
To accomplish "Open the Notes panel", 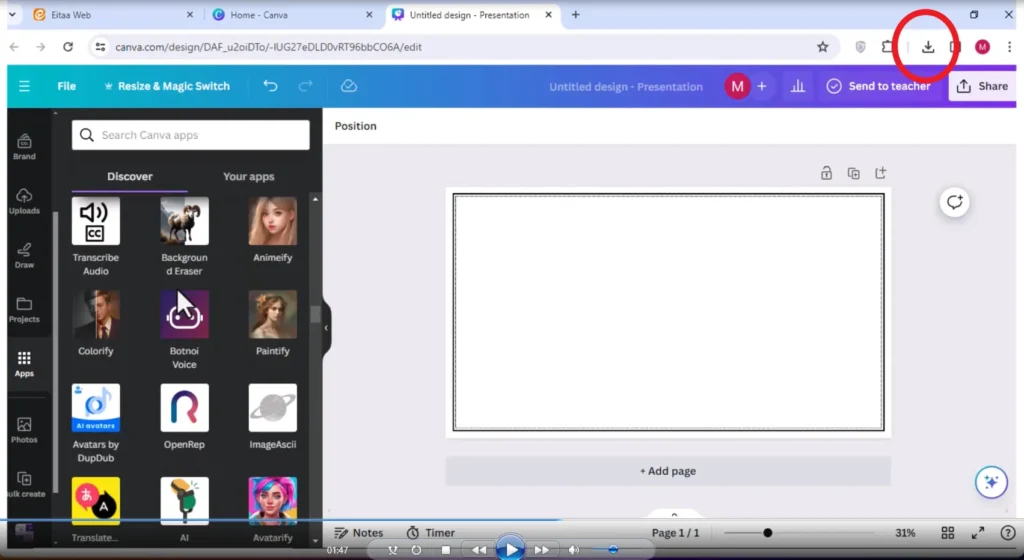I will (359, 533).
